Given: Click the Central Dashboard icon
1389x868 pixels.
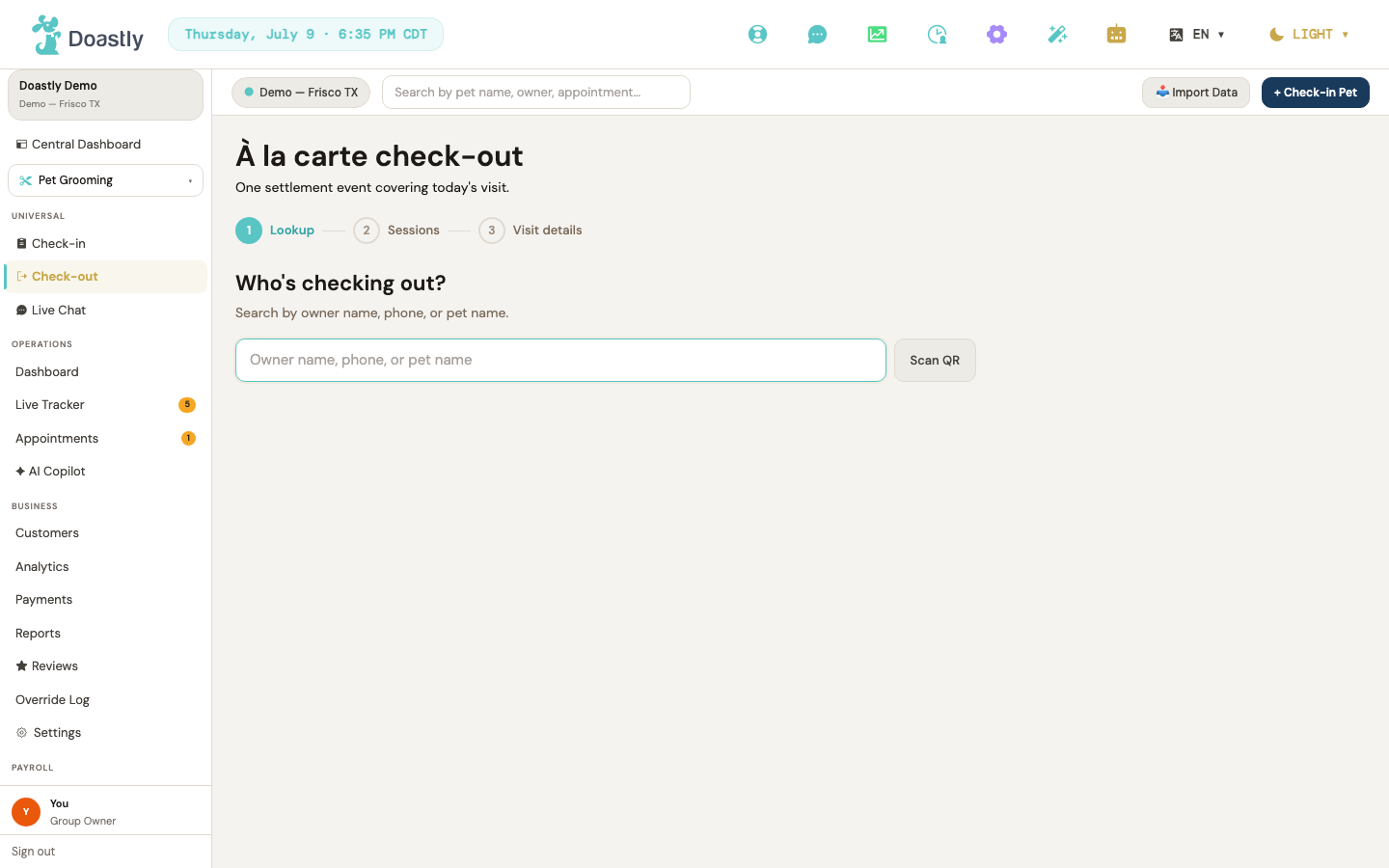Looking at the screenshot, I should 21,145.
